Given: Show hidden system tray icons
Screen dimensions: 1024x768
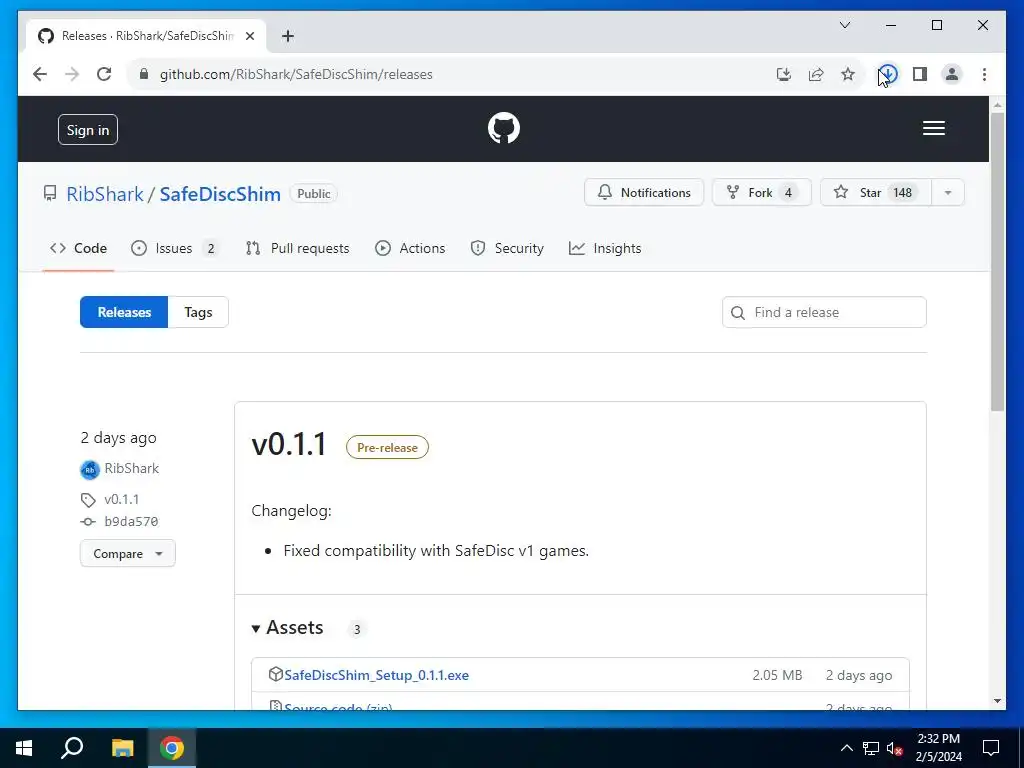Looking at the screenshot, I should [846, 748].
